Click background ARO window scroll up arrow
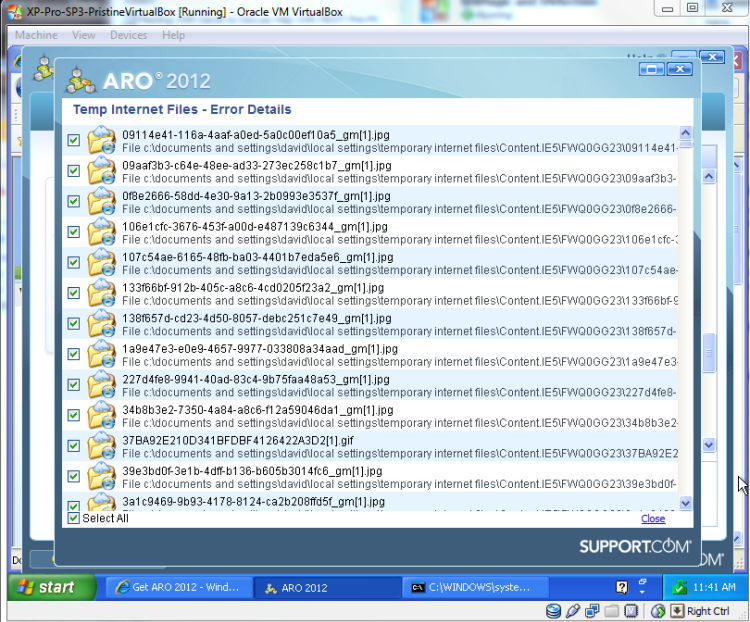The height and width of the screenshot is (622, 750). (x=709, y=176)
